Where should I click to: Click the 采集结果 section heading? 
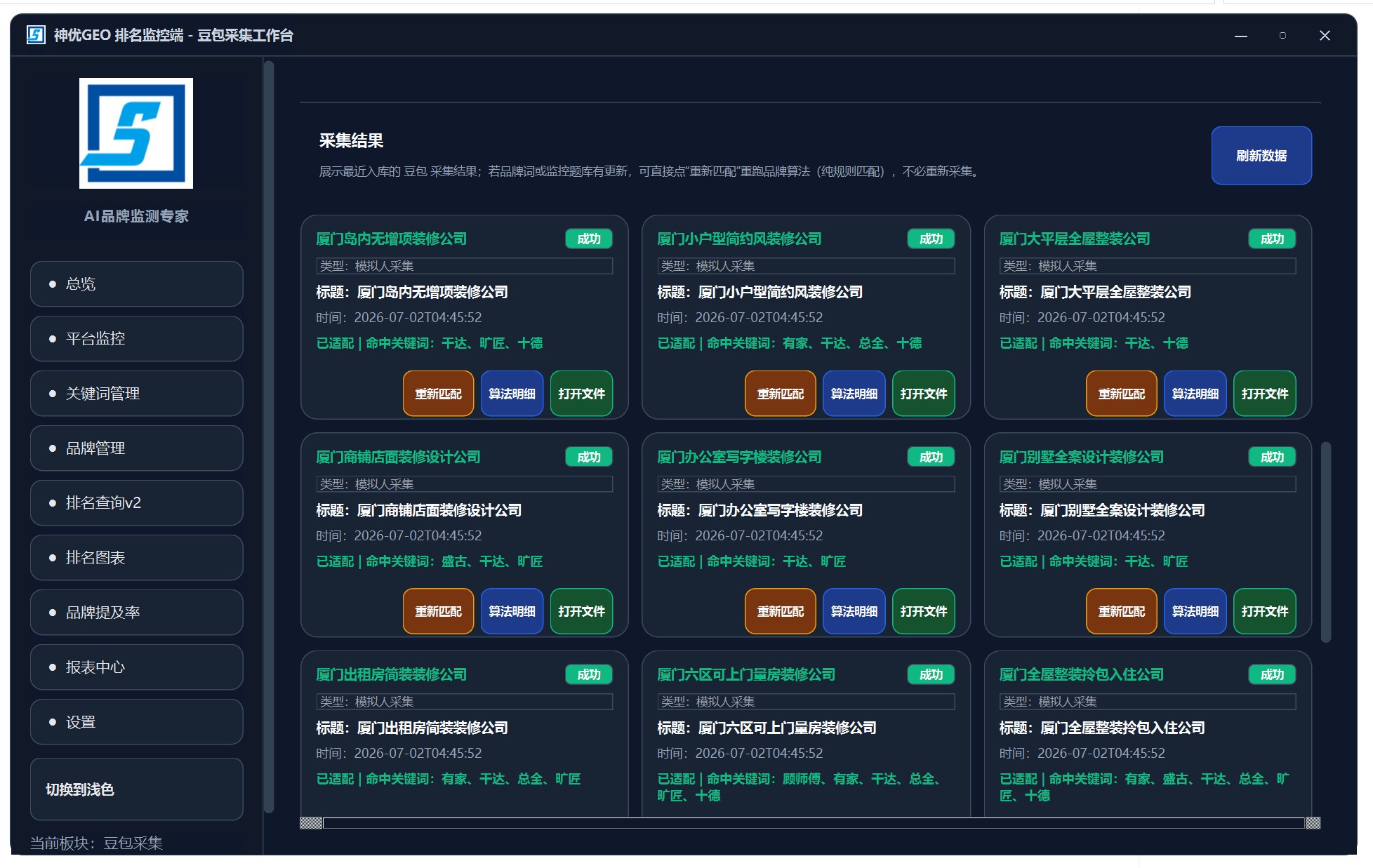[351, 140]
